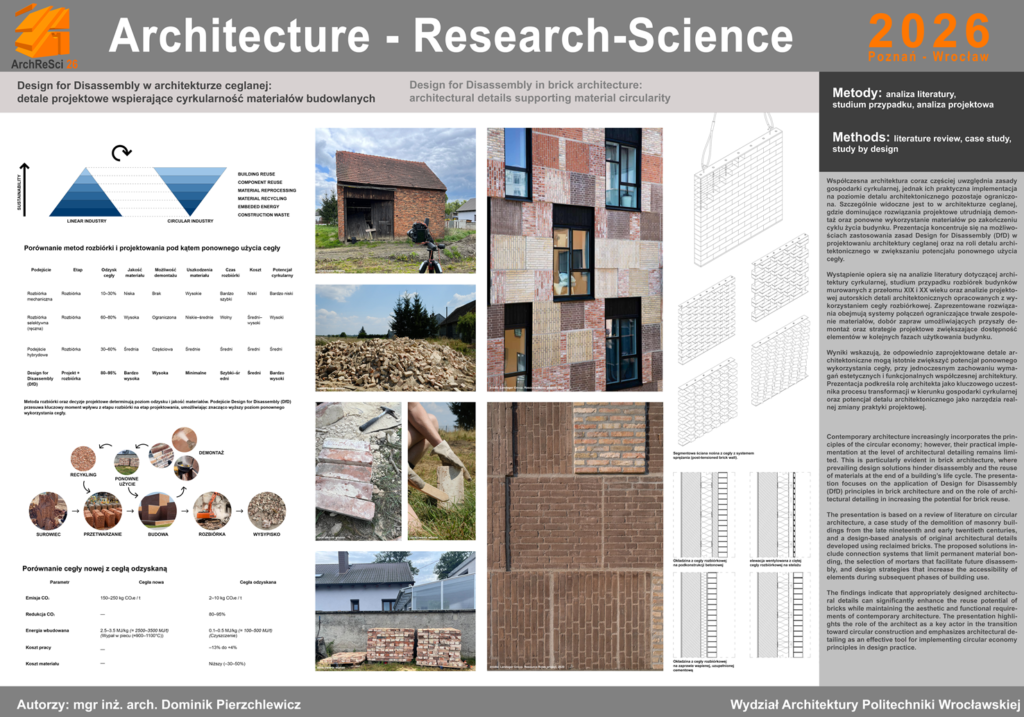Image resolution: width=1024 pixels, height=717 pixels.
Task: Click the patchwork brick facade photo
Action: (574, 259)
